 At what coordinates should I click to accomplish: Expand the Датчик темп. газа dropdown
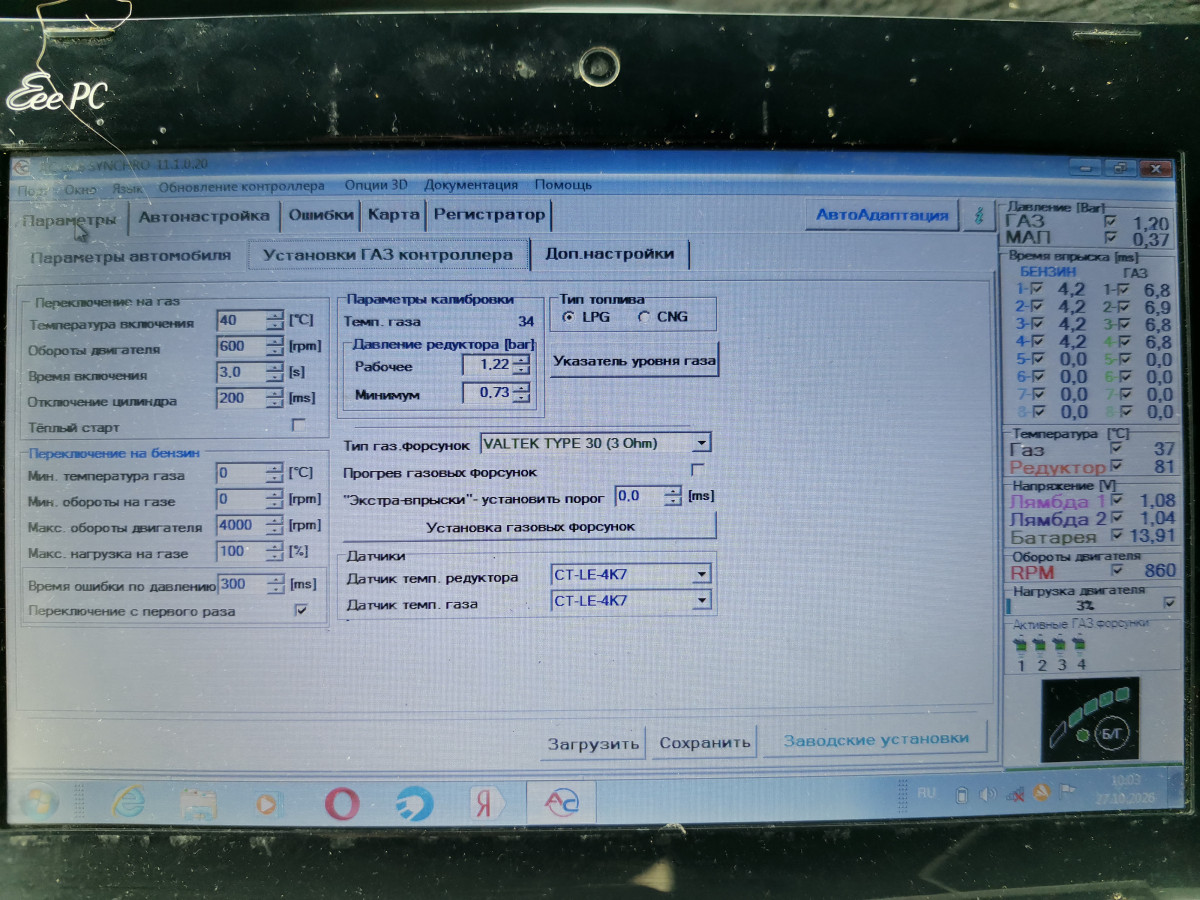(x=702, y=601)
